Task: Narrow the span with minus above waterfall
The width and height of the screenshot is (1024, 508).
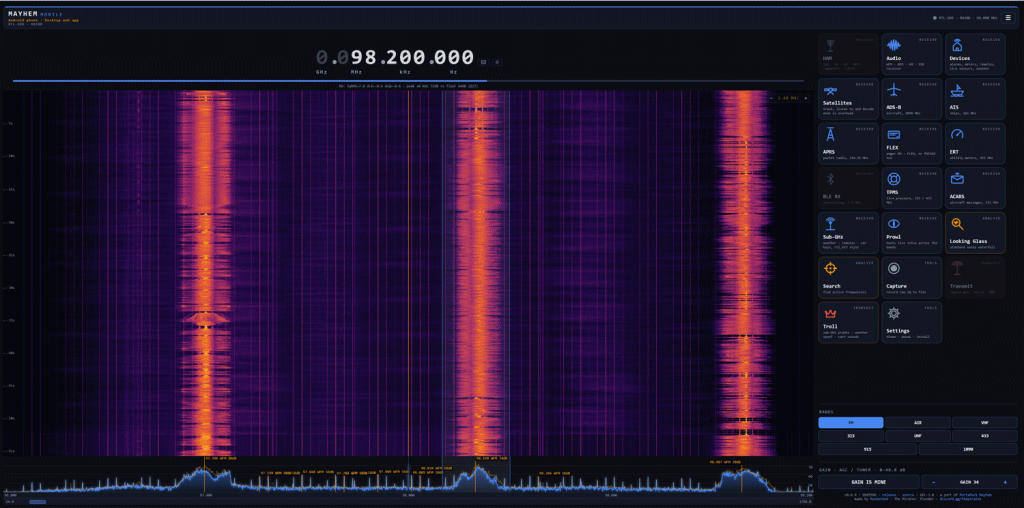Action: tap(771, 98)
